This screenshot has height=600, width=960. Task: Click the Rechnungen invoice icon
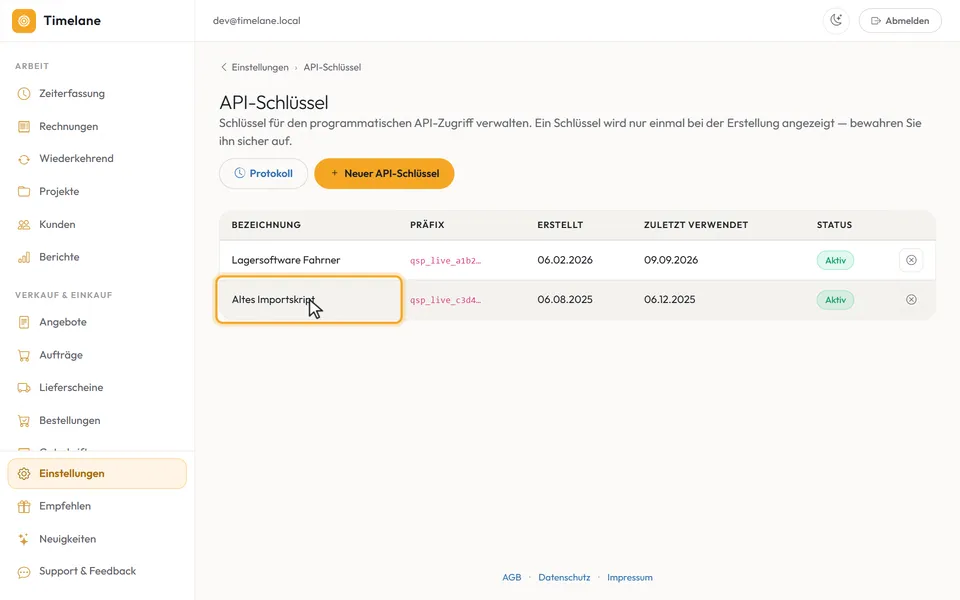pyautogui.click(x=24, y=127)
